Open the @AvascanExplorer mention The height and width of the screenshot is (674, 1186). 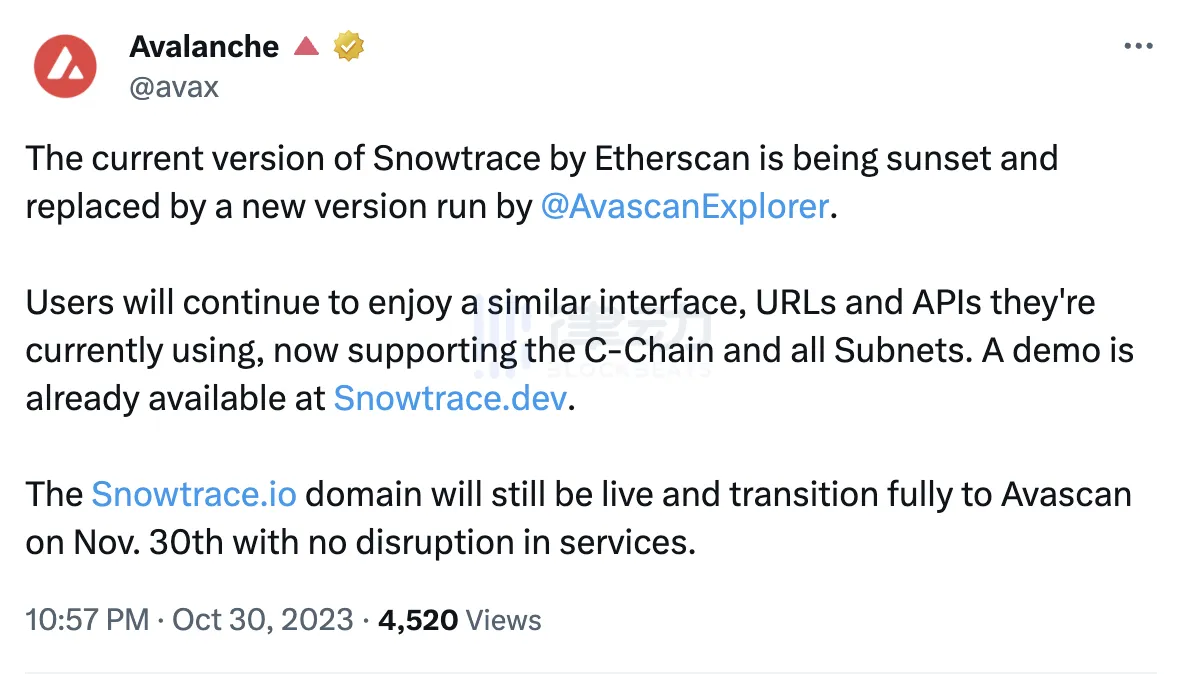click(x=684, y=207)
